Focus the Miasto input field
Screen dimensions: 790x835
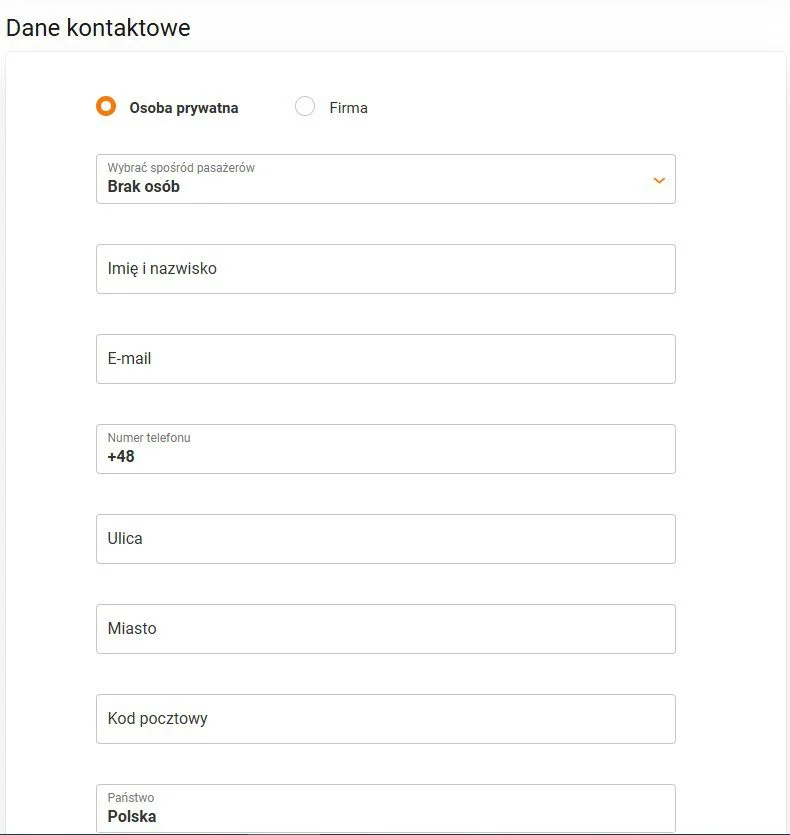point(385,629)
